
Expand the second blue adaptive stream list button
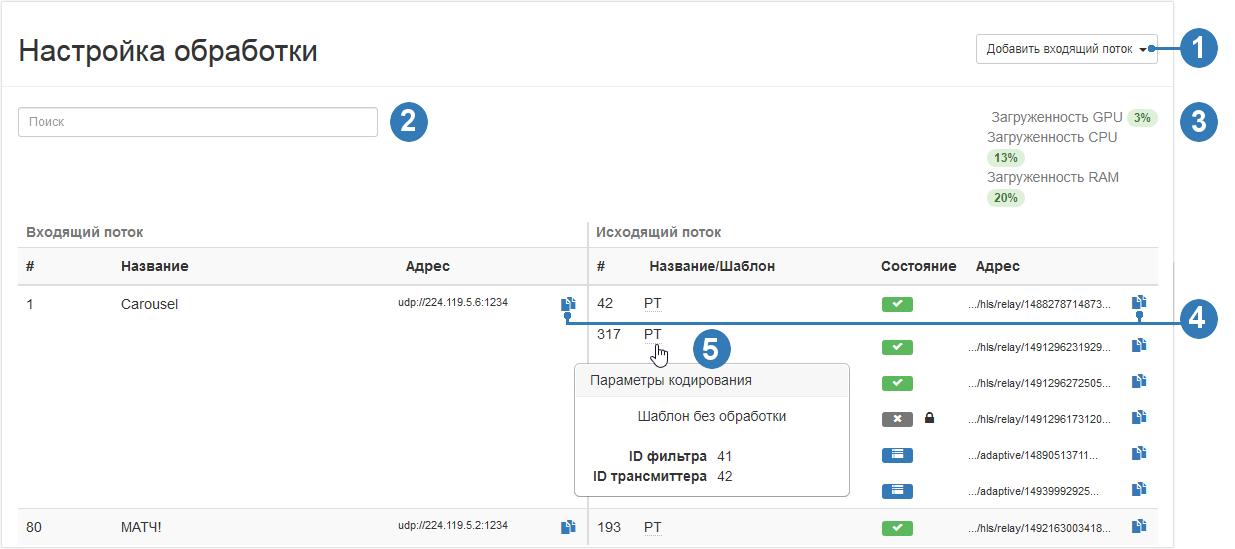pyautogui.click(x=897, y=491)
